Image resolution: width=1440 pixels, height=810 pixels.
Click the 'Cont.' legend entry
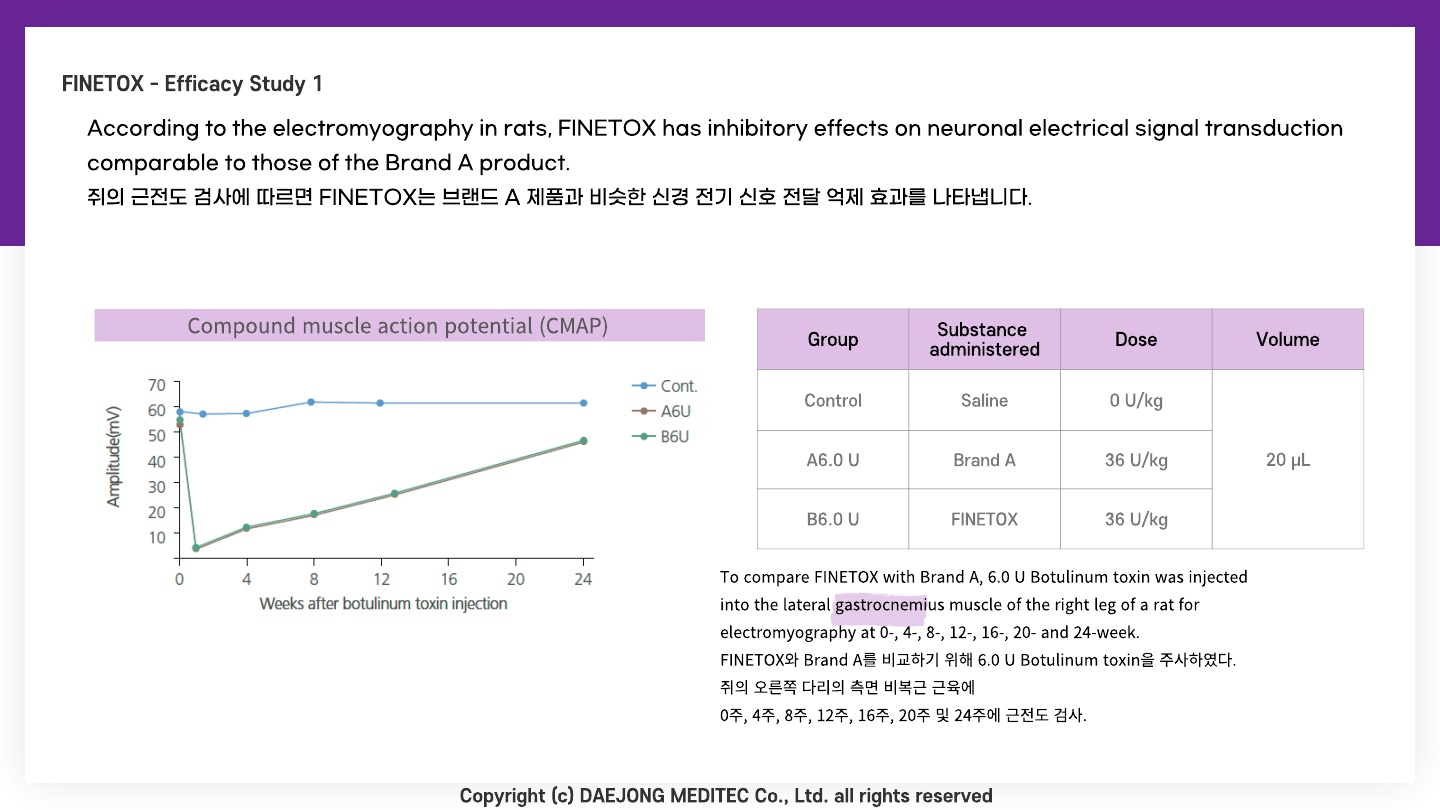coord(665,386)
